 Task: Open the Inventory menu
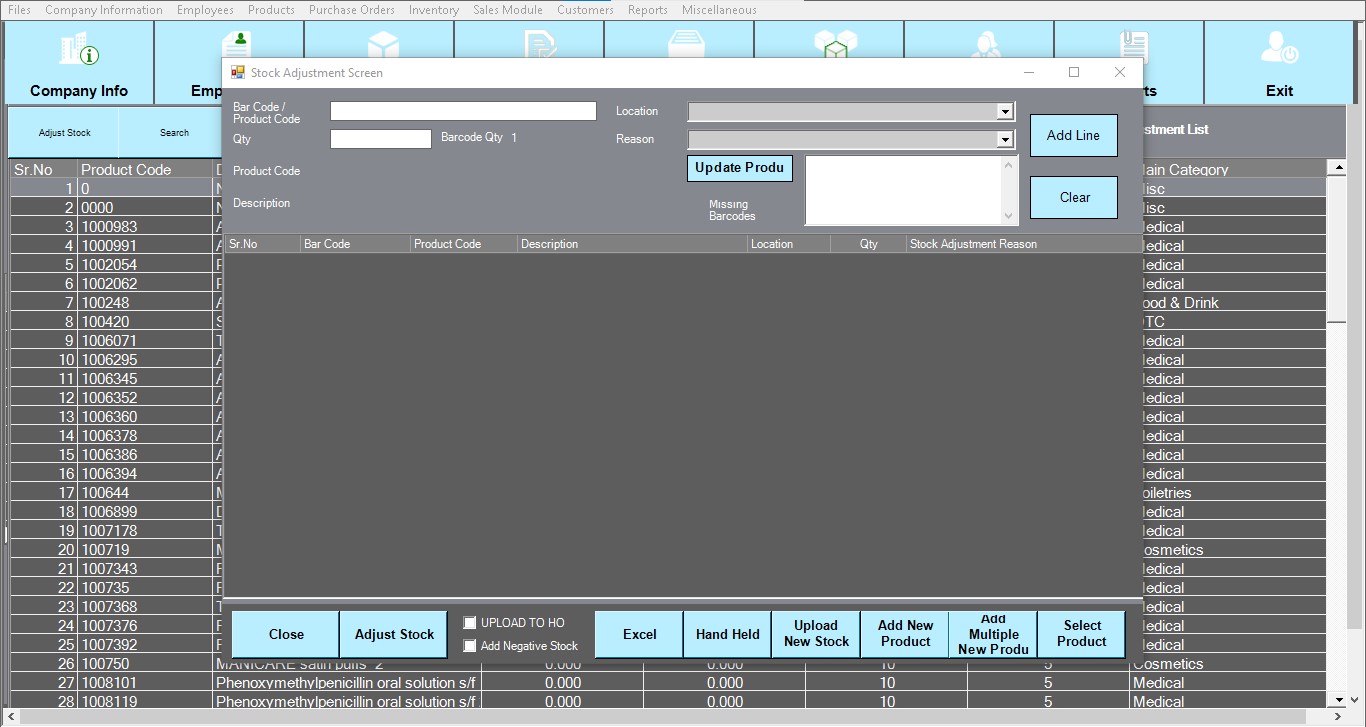(433, 10)
